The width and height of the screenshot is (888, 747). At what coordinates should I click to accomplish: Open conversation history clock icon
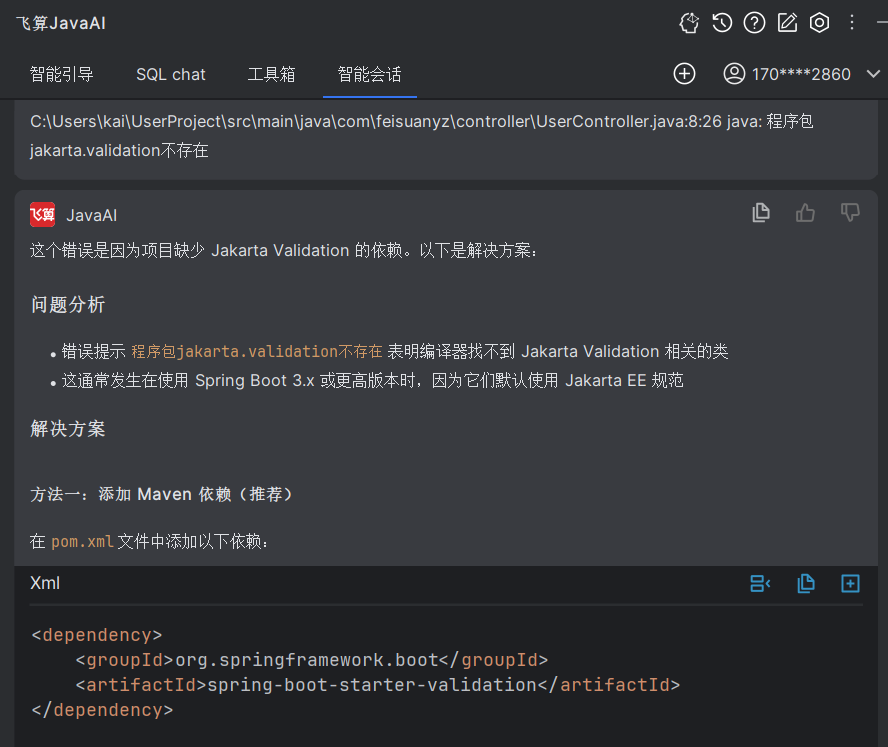[x=722, y=23]
